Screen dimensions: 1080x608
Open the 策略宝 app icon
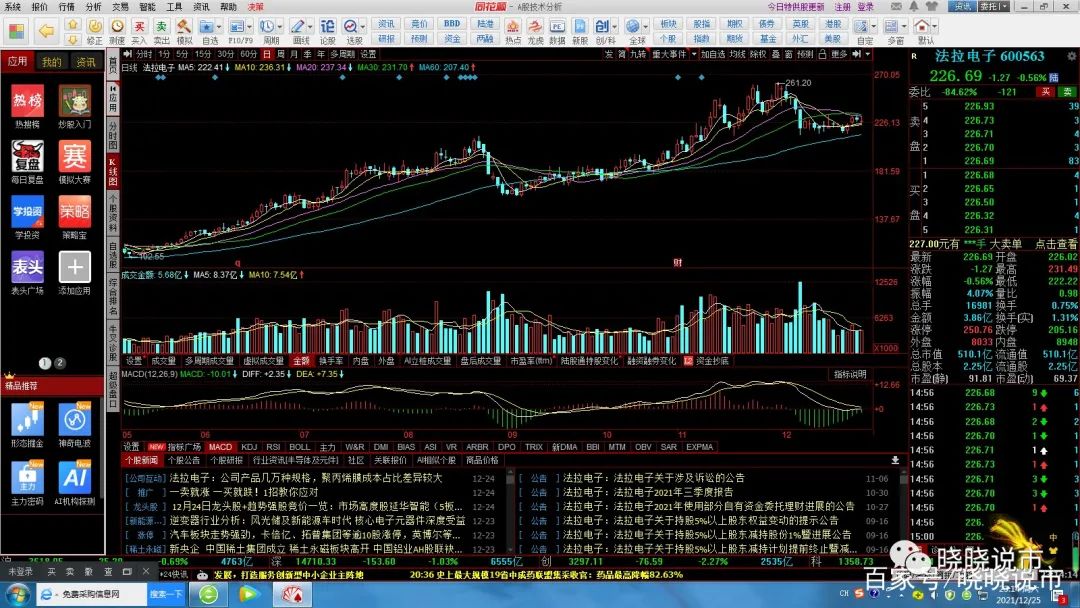pos(74,212)
